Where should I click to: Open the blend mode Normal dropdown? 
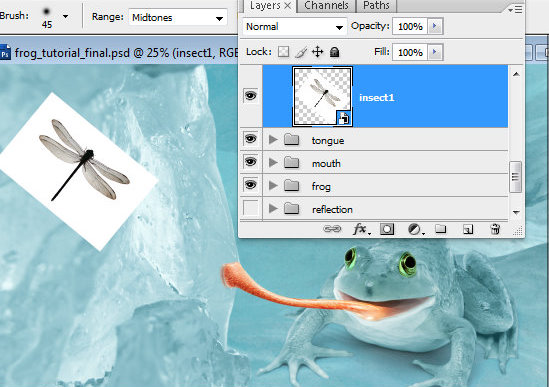(294, 27)
